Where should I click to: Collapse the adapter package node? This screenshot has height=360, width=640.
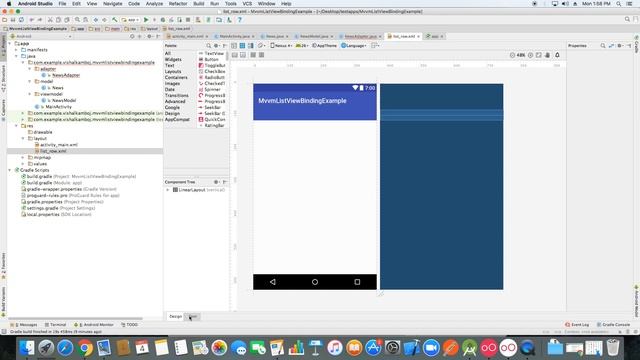point(30,69)
